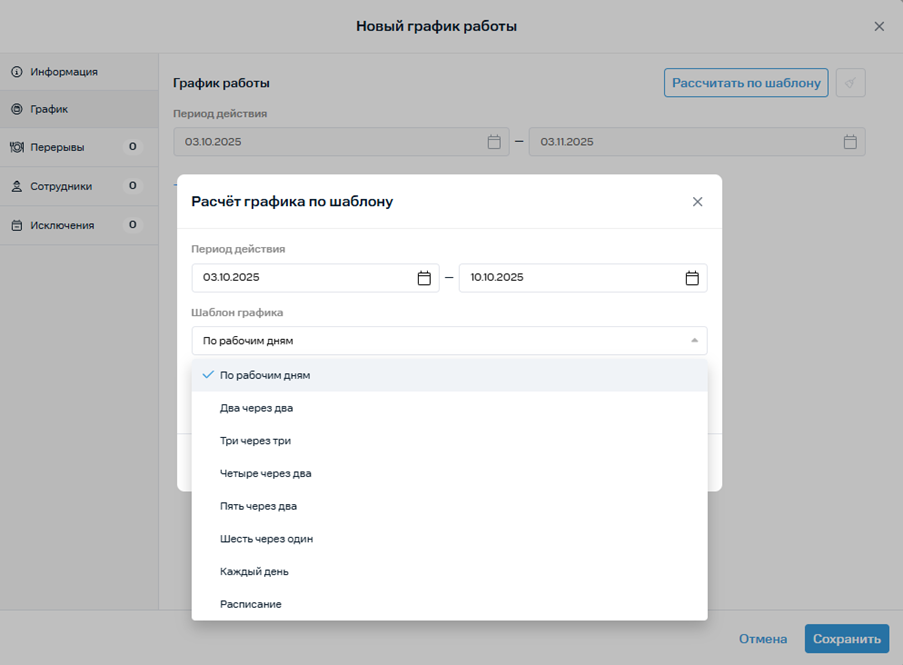
Task: Choose Два через два template
Action: click(x=256, y=408)
